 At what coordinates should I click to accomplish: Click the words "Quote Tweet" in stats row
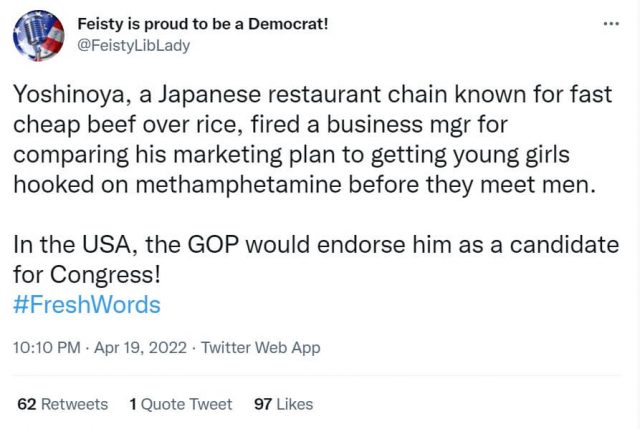click(187, 404)
